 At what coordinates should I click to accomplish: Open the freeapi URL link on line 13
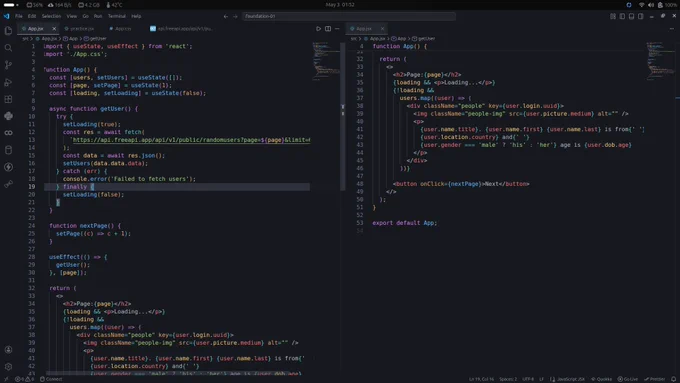(x=191, y=140)
